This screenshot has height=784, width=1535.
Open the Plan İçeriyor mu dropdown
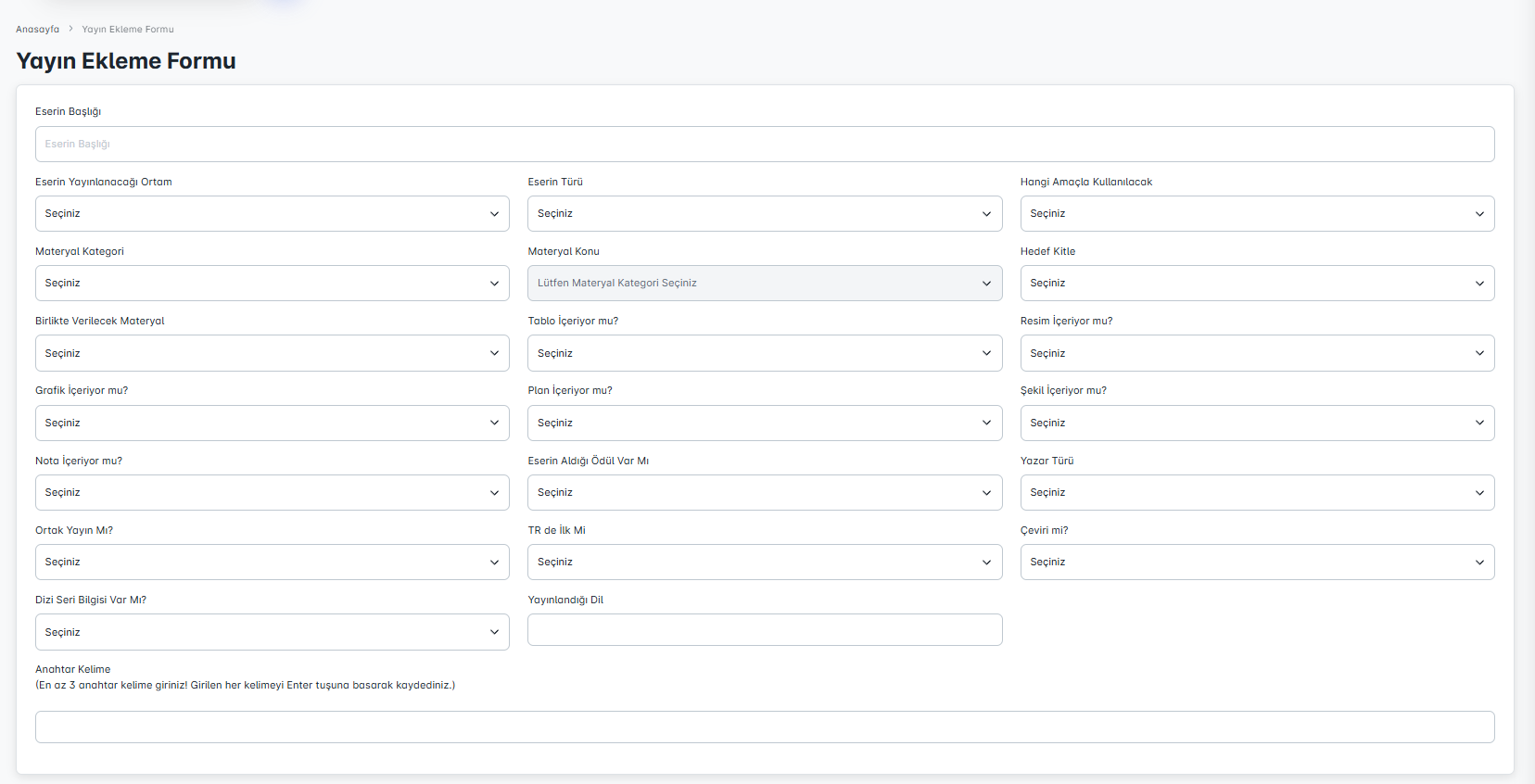[x=764, y=424]
